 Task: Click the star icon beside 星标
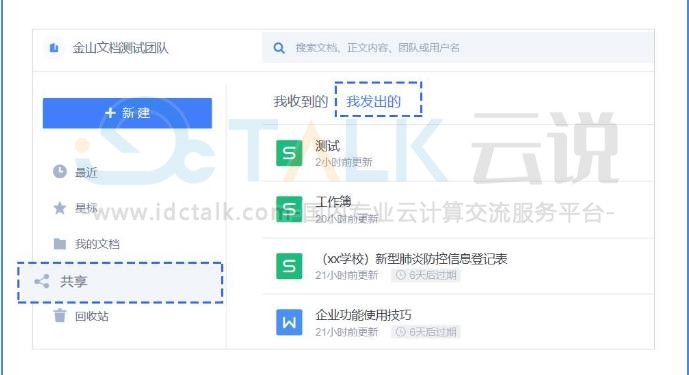[x=60, y=208]
